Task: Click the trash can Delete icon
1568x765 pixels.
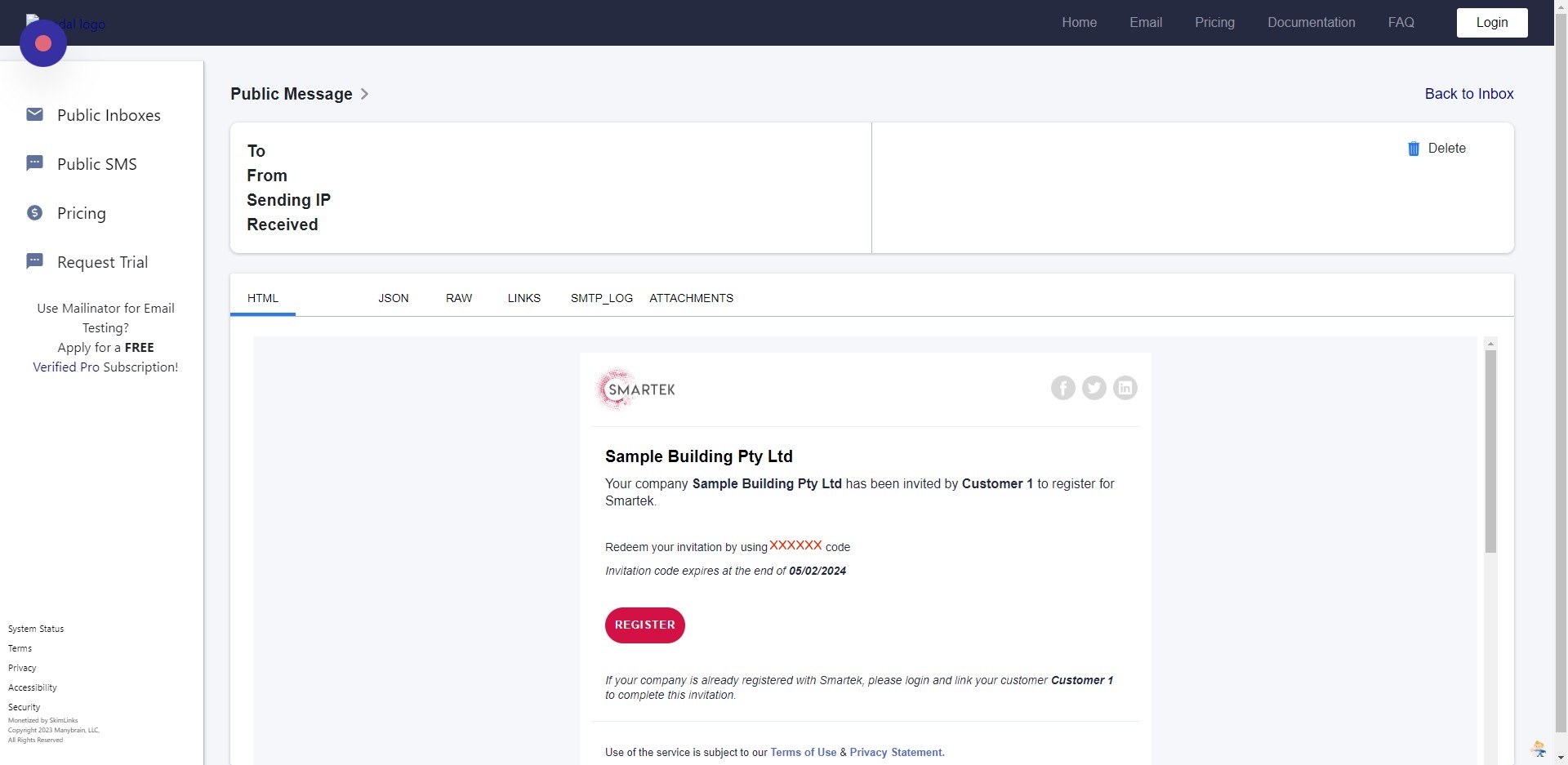Action: [1414, 149]
